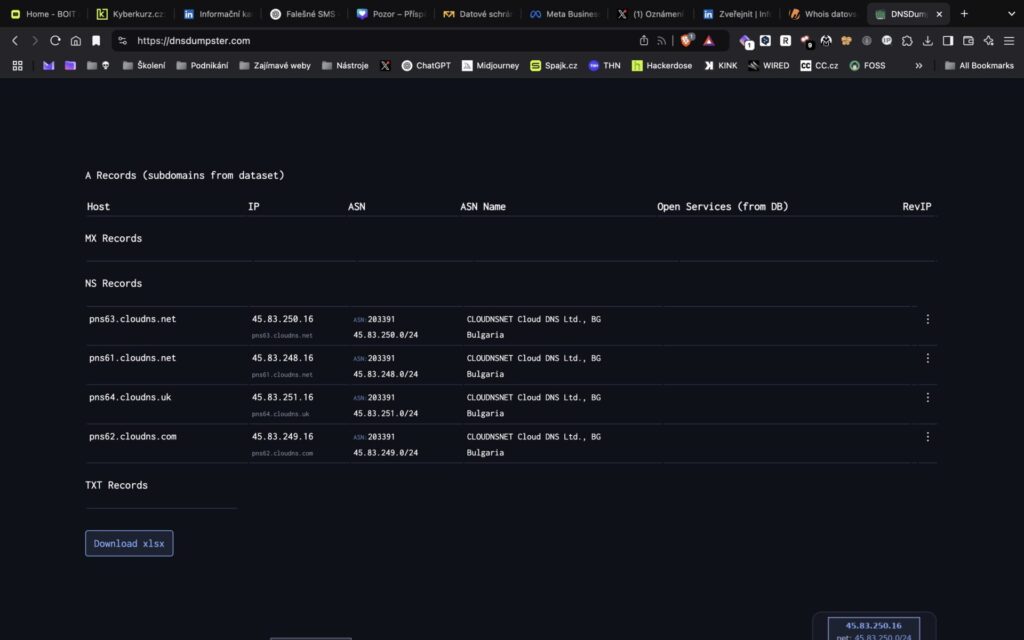
Task: Go back using the browser back arrow
Action: [x=15, y=40]
